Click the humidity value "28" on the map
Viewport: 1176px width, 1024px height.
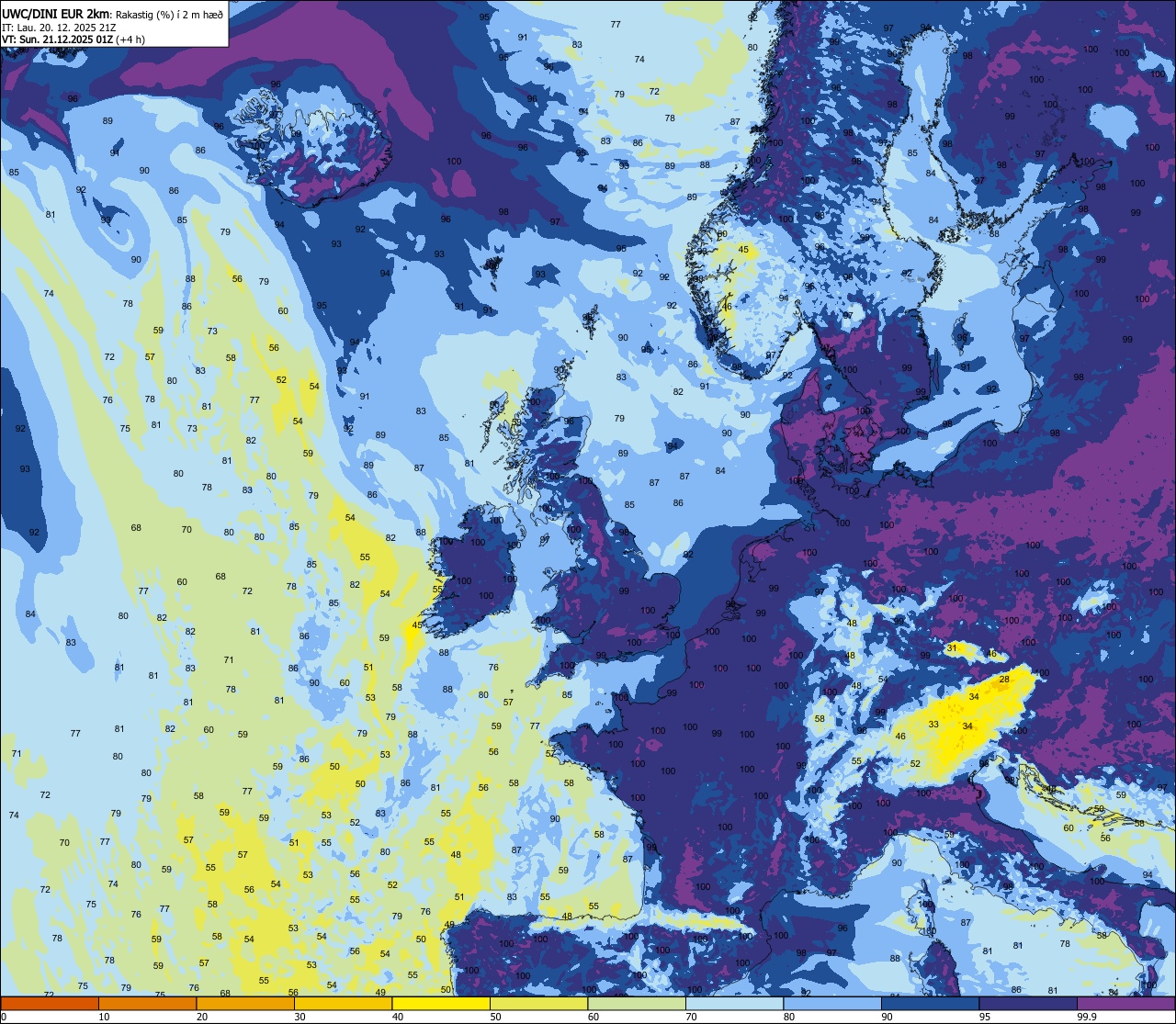(x=1004, y=680)
